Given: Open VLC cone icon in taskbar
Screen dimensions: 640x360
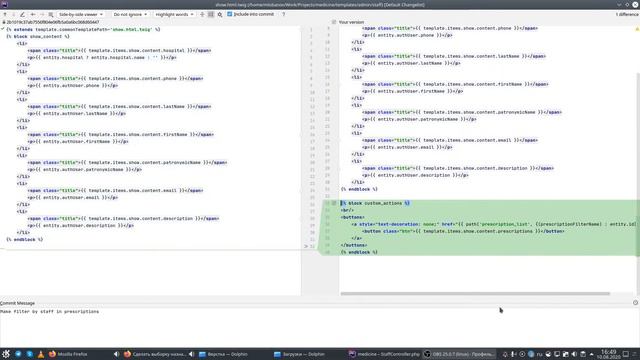Looking at the screenshot, I should [x=41, y=354].
